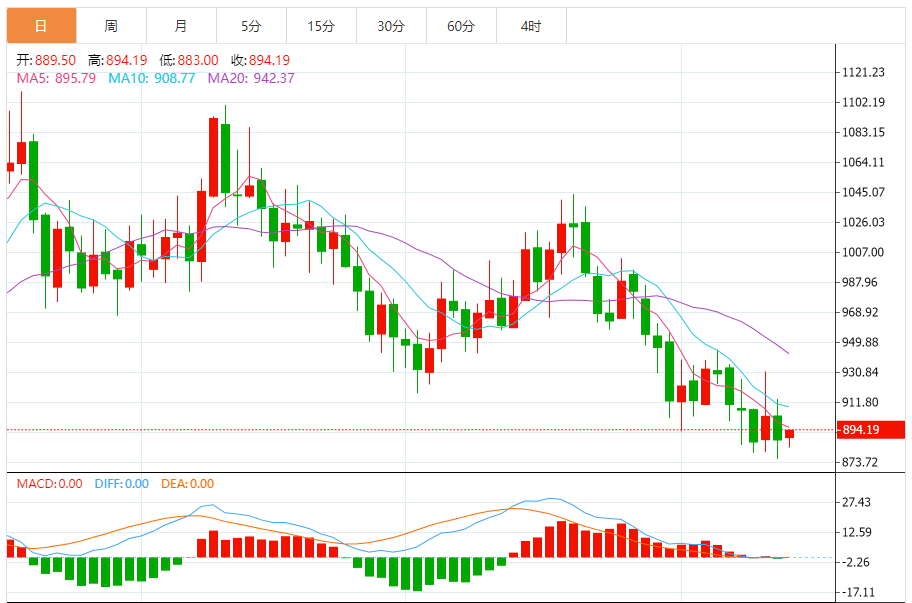Screen dimensions: 912x603
Task: Switch to the 月 monthly tab
Action: coord(181,26)
